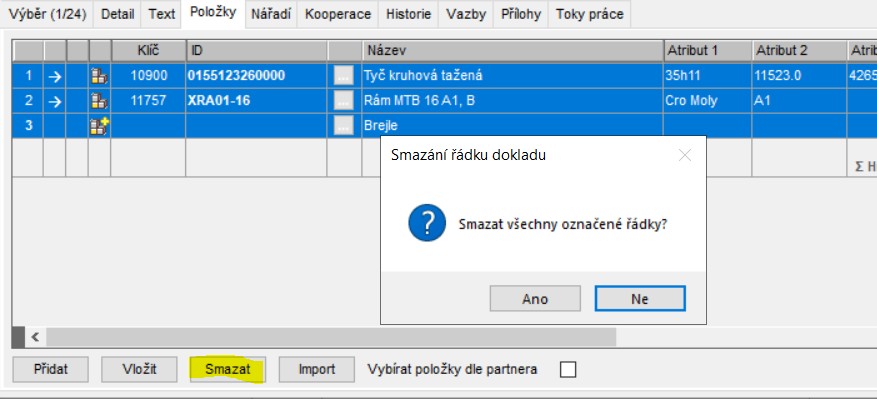Viewport: 877px width, 399px height.
Task: Switch to the Detail tab
Action: pyautogui.click(x=117, y=14)
